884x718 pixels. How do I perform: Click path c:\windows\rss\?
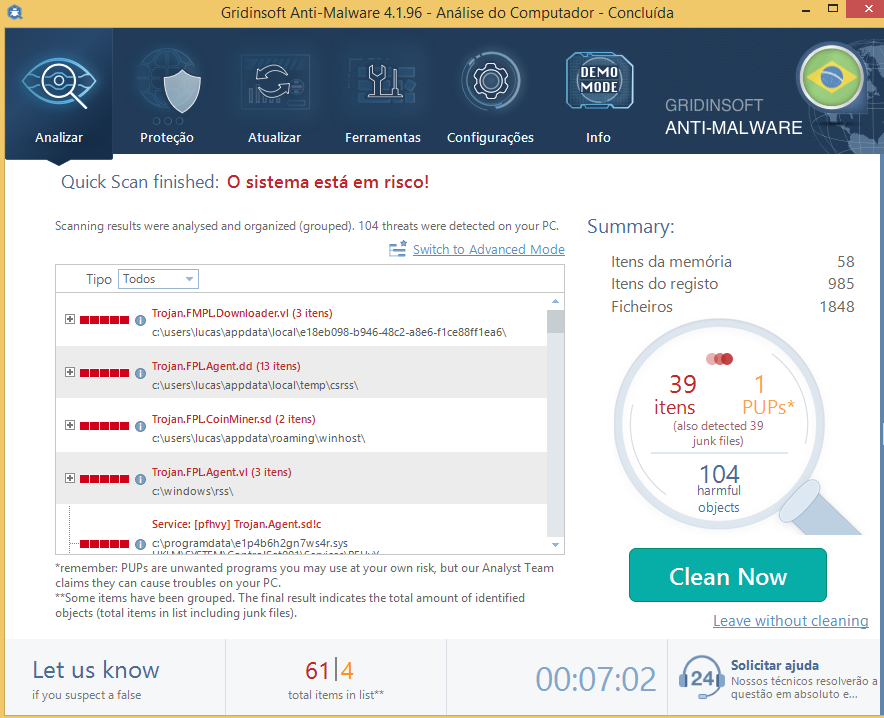(x=192, y=491)
